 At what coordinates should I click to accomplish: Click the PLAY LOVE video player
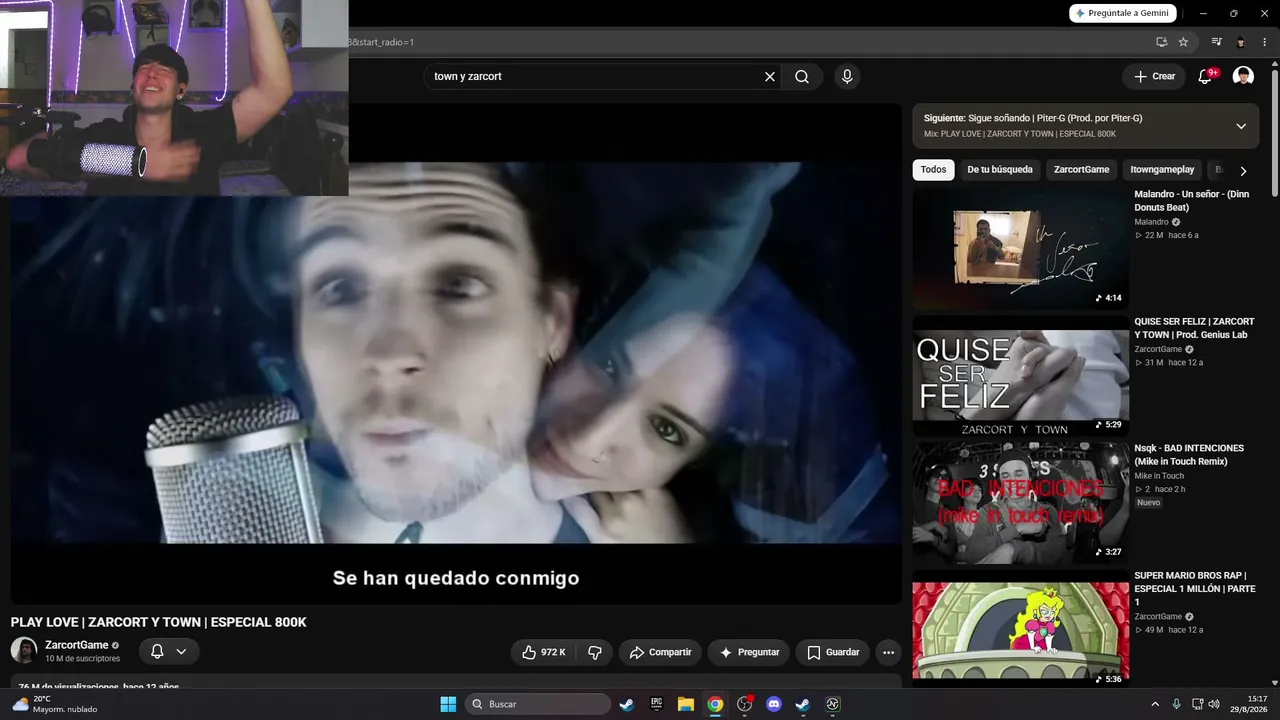point(456,353)
